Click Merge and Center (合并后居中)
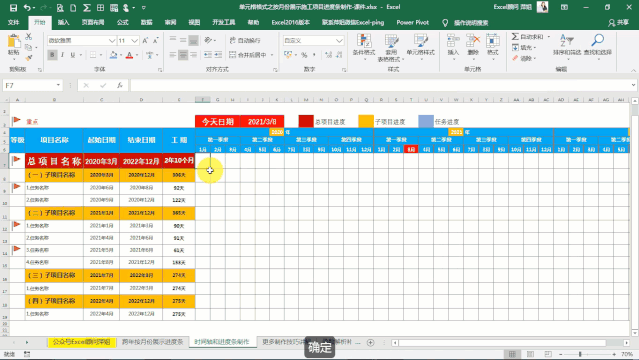 click(248, 55)
